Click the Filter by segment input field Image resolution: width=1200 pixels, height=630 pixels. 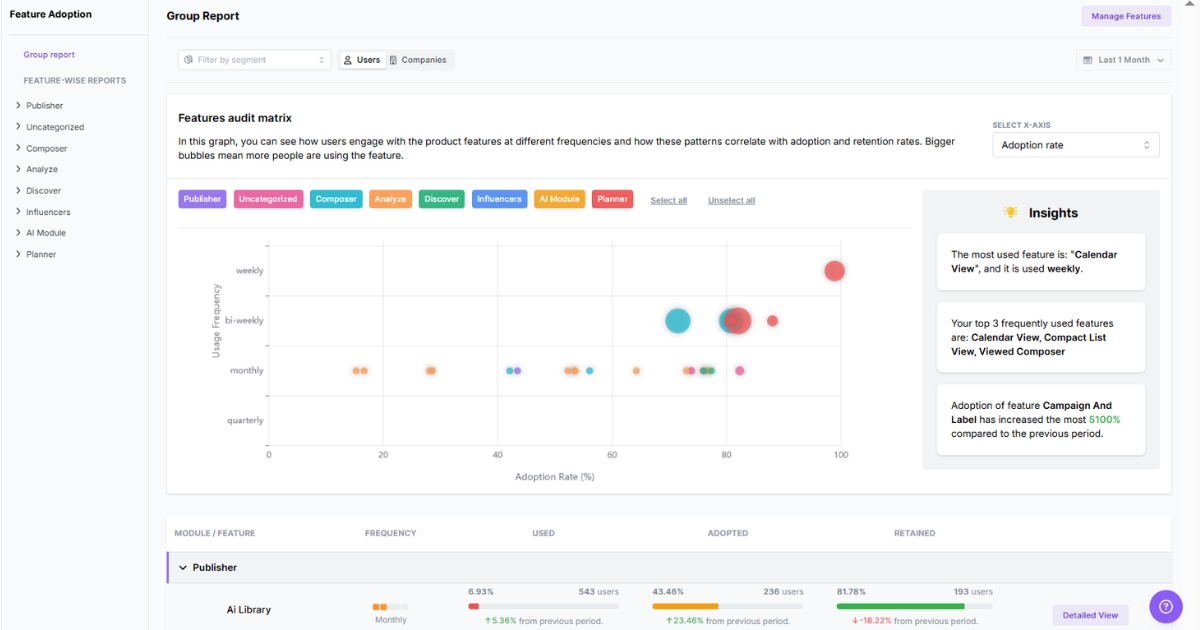(254, 59)
